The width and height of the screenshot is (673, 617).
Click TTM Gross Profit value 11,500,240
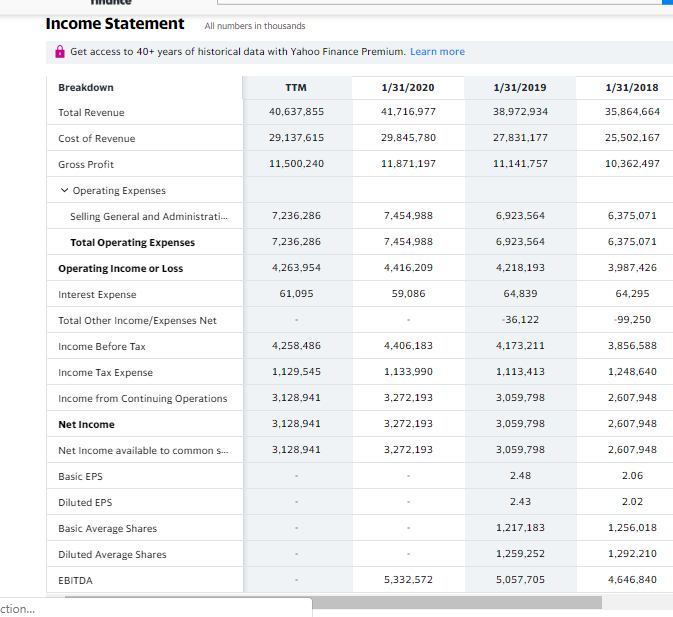point(296,163)
